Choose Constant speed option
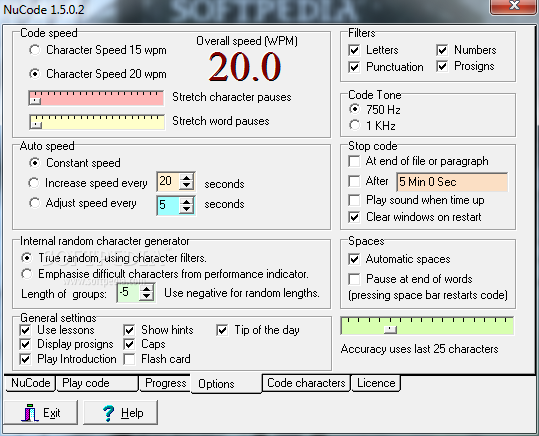 (34, 163)
